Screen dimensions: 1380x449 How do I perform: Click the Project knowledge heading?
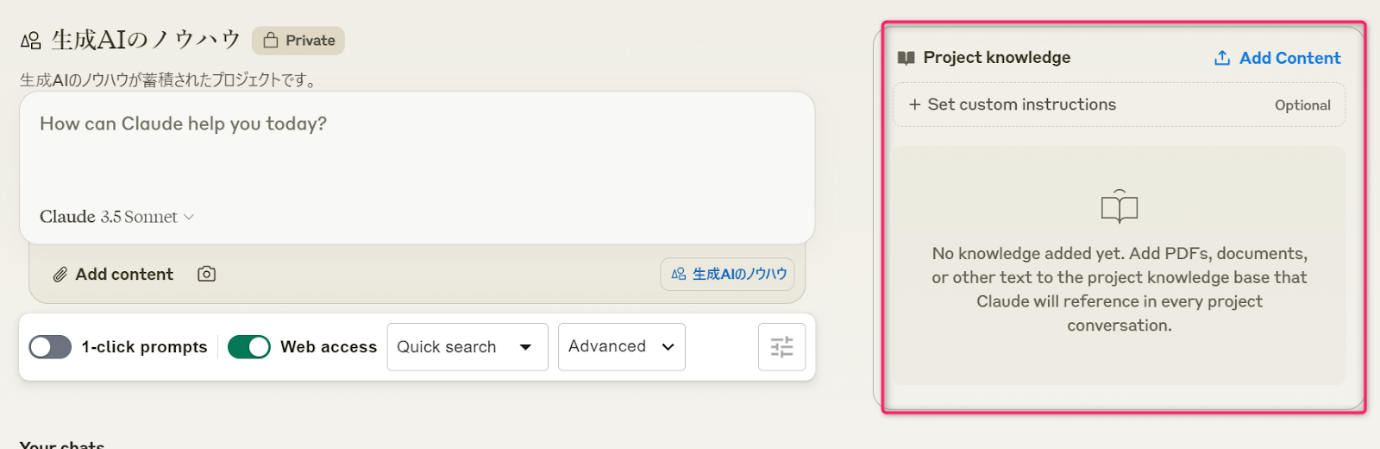pyautogui.click(x=996, y=58)
